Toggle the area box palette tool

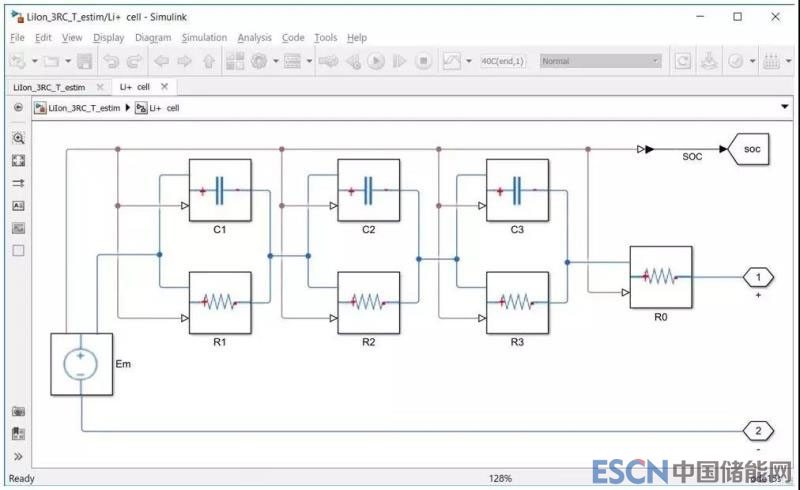18,250
